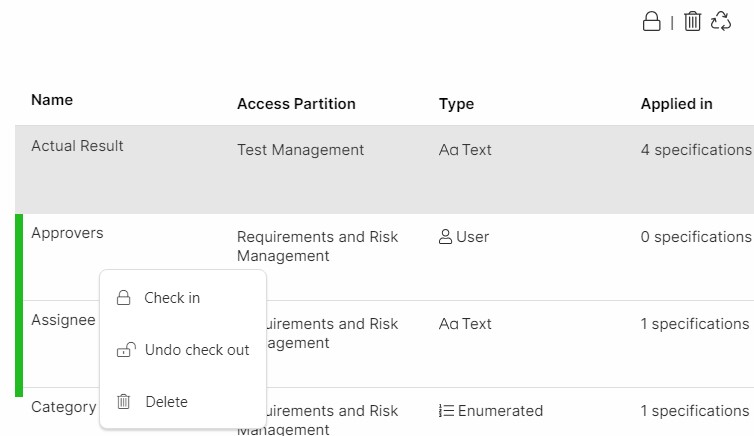This screenshot has height=436, width=754.
Task: Click the trash icon beside Delete
Action: tap(124, 402)
